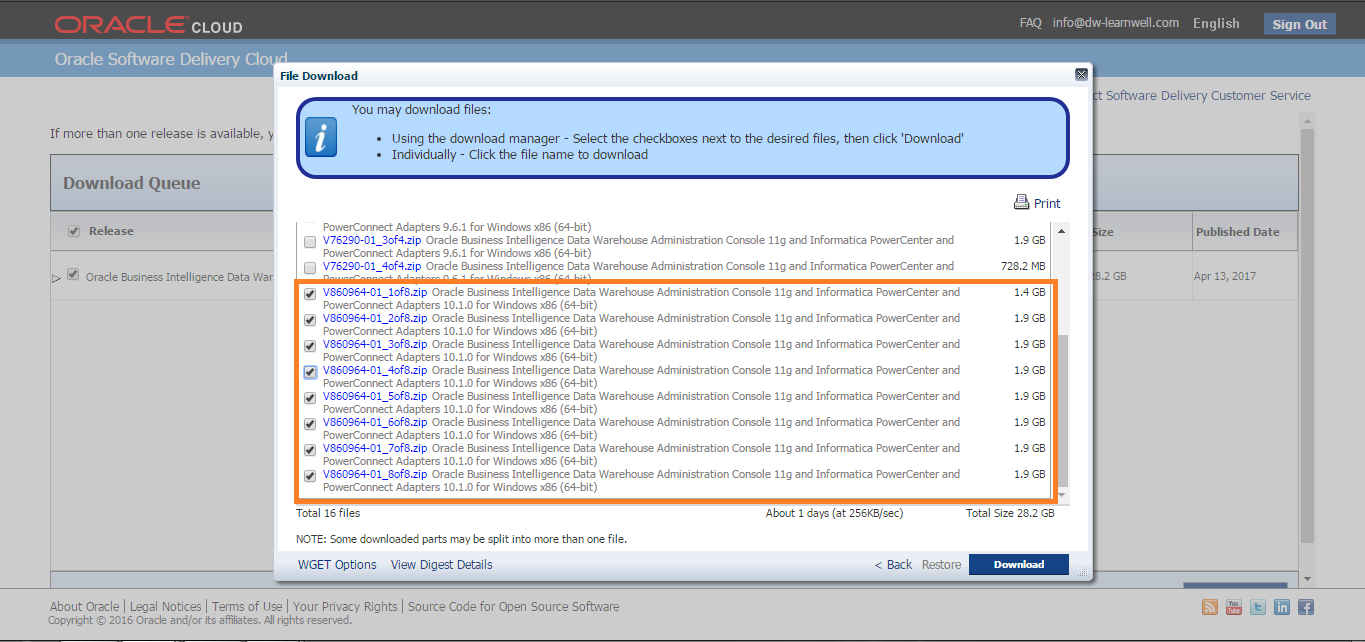Open About Oracle footer link
The width and height of the screenshot is (1365, 642).
(x=84, y=607)
